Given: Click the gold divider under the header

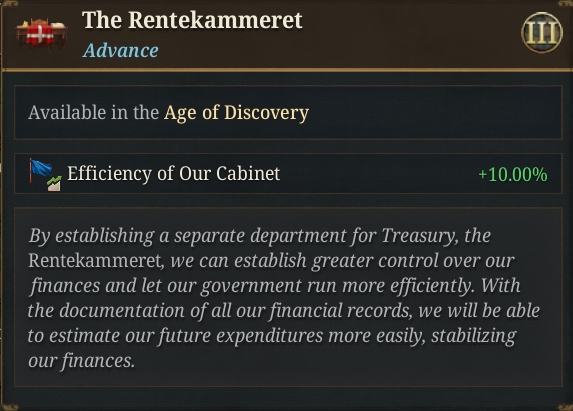Looking at the screenshot, I should pos(286,69).
